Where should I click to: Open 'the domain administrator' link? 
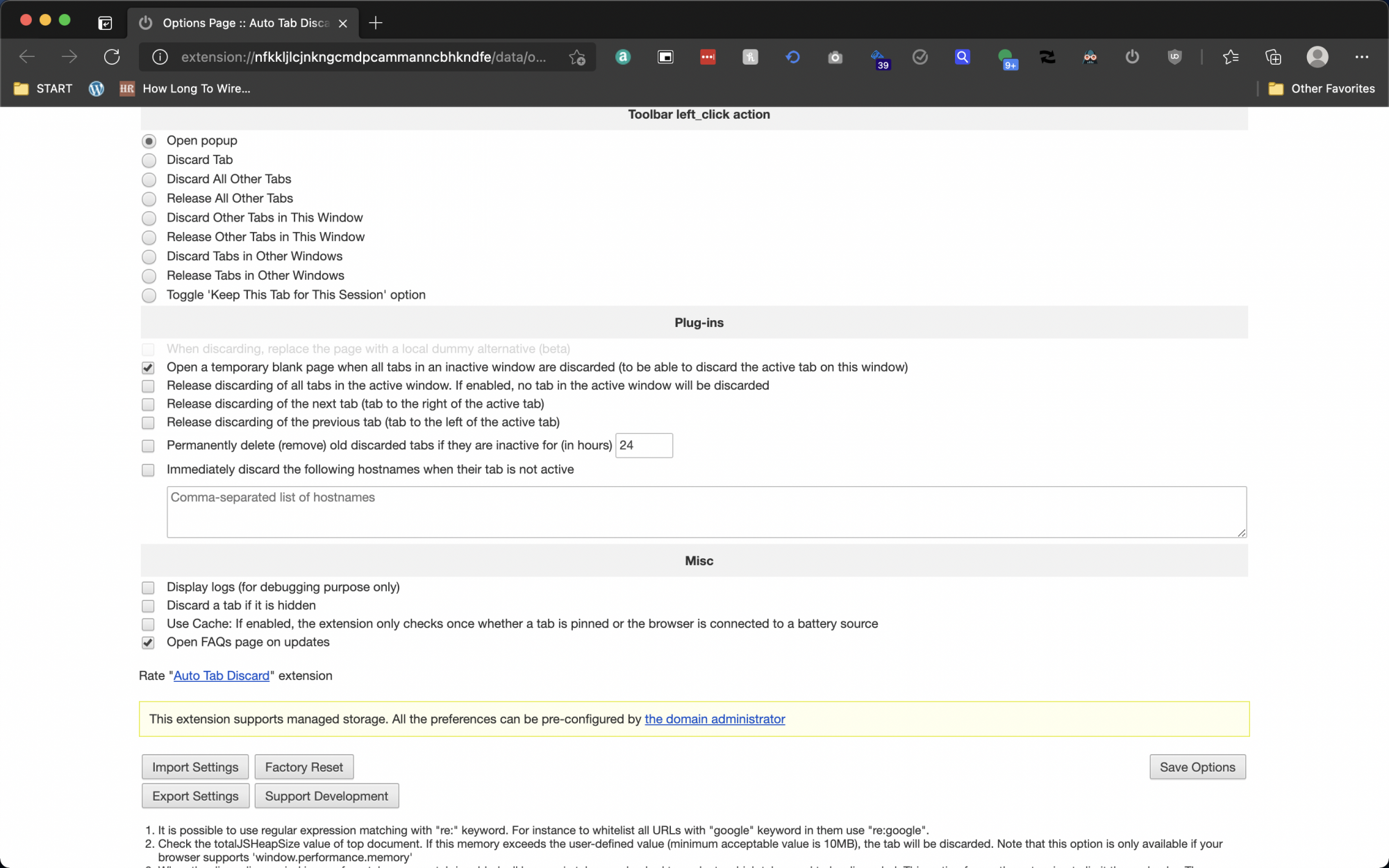pos(715,719)
